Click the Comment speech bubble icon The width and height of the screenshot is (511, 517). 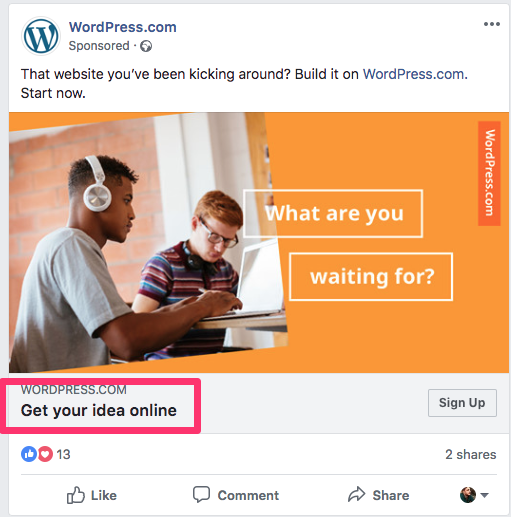(x=201, y=494)
